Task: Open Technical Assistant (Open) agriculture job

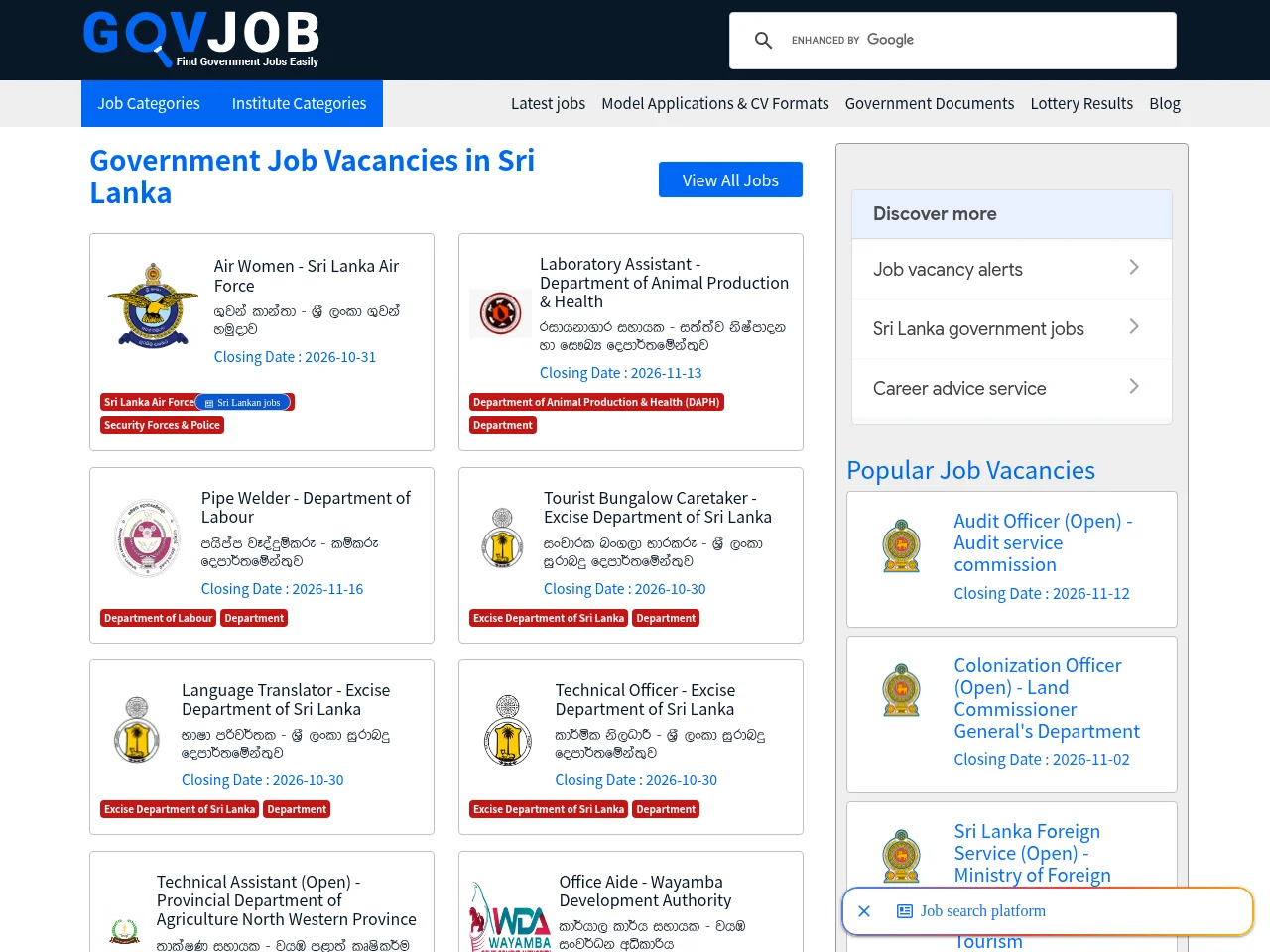Action: click(287, 900)
